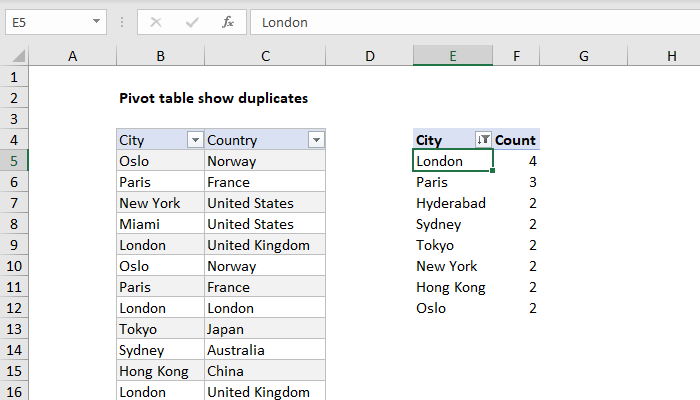Select Hong Kong in the pivot table
Screen dimensions: 700x400
coord(453,287)
